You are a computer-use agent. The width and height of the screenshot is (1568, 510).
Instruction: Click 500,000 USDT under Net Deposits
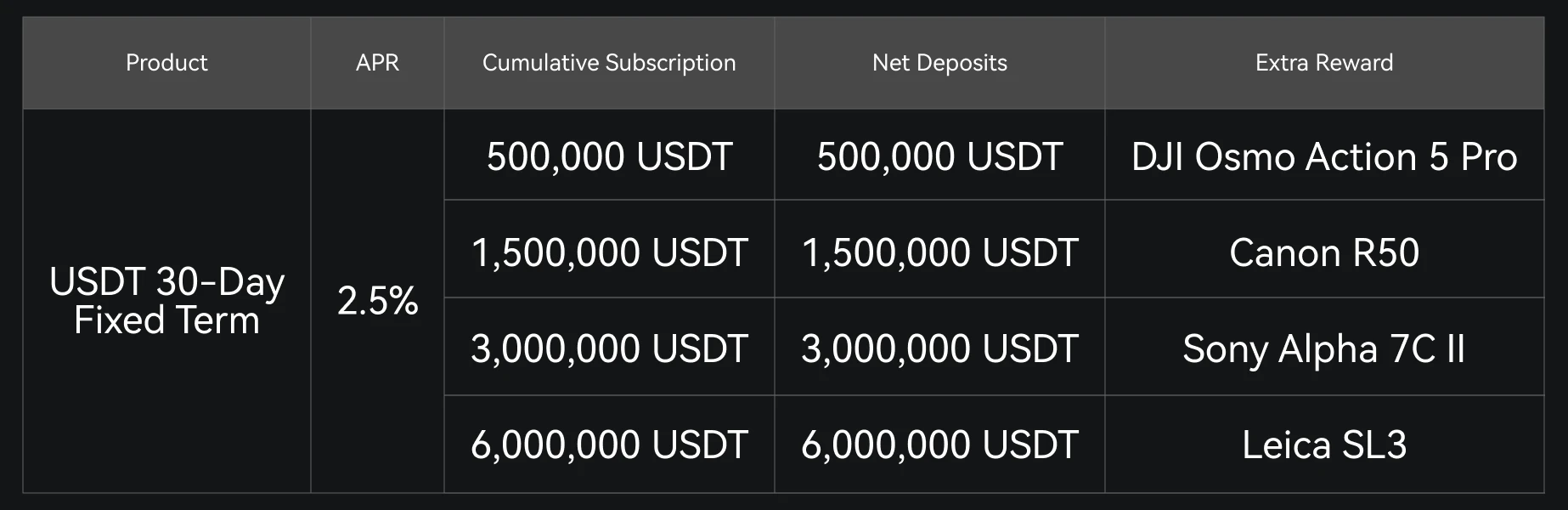(939, 157)
